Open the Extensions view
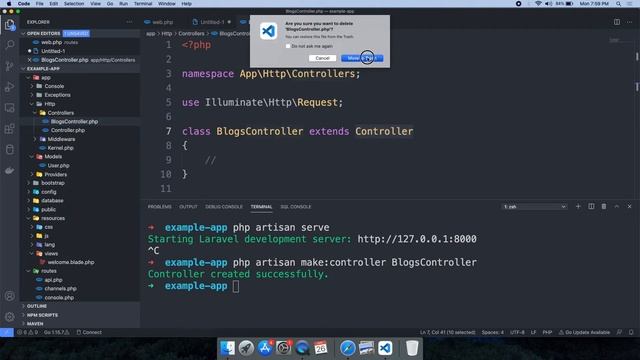640x360 pixels. (9, 129)
